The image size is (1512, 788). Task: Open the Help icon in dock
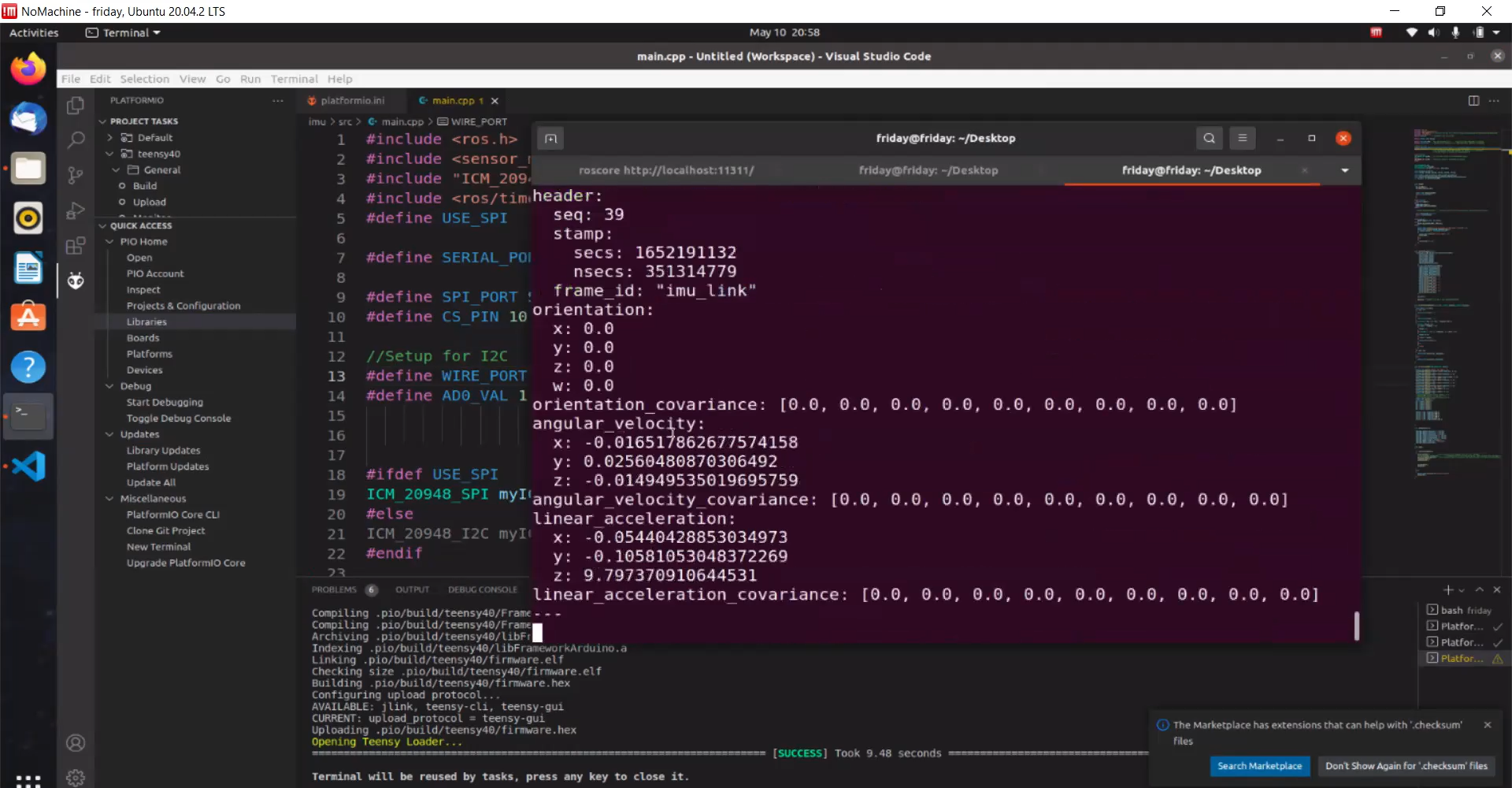tap(28, 367)
